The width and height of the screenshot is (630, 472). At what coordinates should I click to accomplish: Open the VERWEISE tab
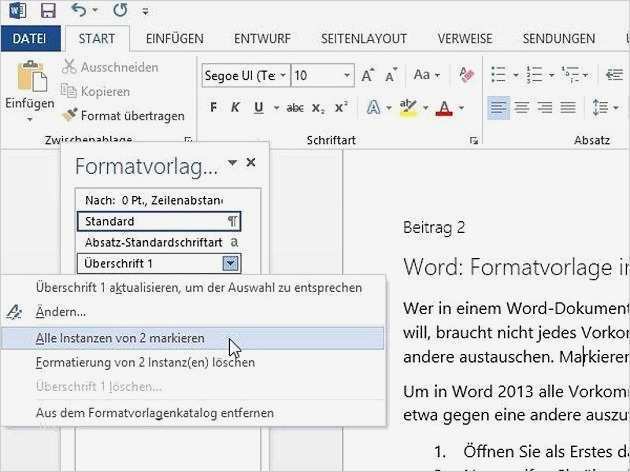465,39
